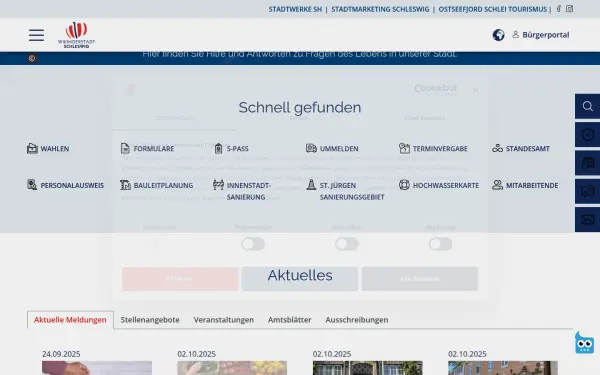Select the Ausschreibungen tab
This screenshot has height=375, width=600.
(357, 320)
